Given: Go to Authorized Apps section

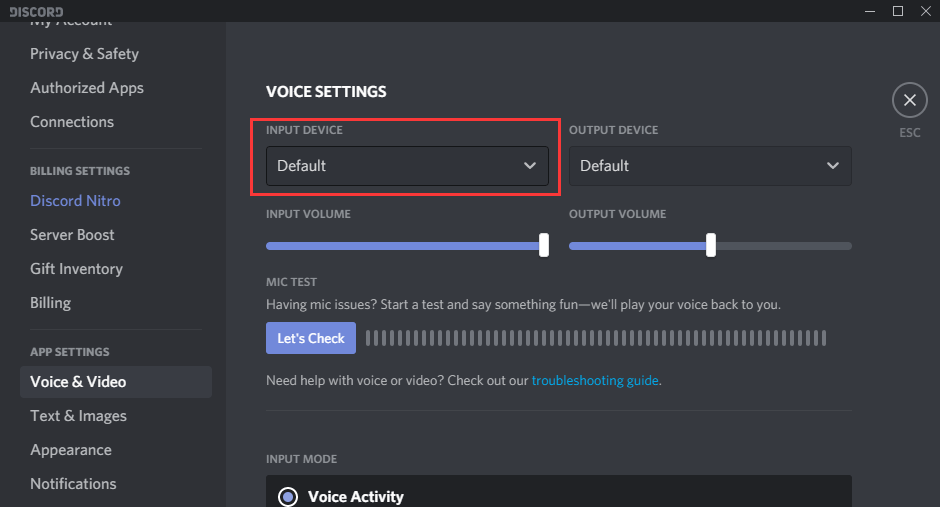Looking at the screenshot, I should click(x=87, y=88).
